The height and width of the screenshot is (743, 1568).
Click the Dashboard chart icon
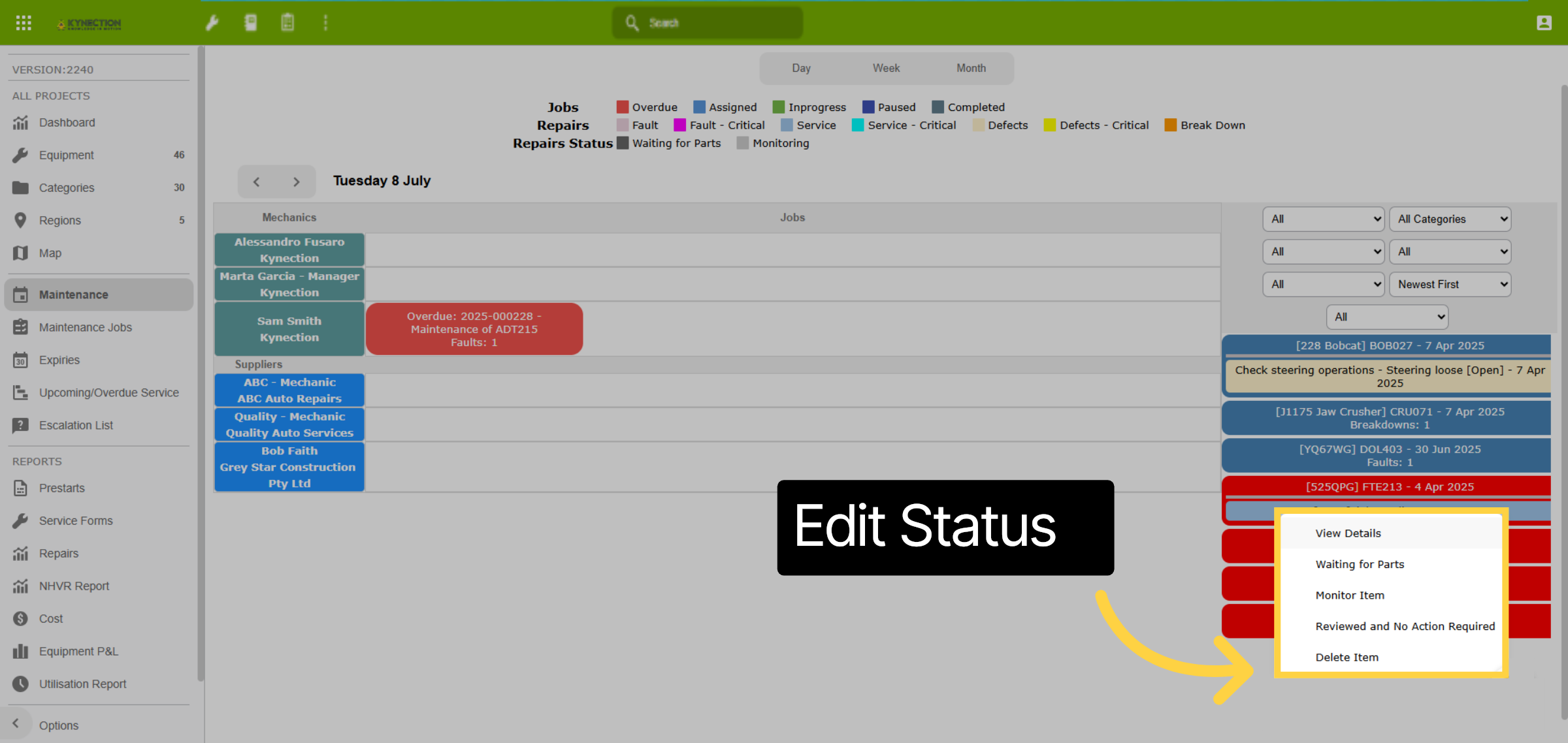(x=20, y=123)
